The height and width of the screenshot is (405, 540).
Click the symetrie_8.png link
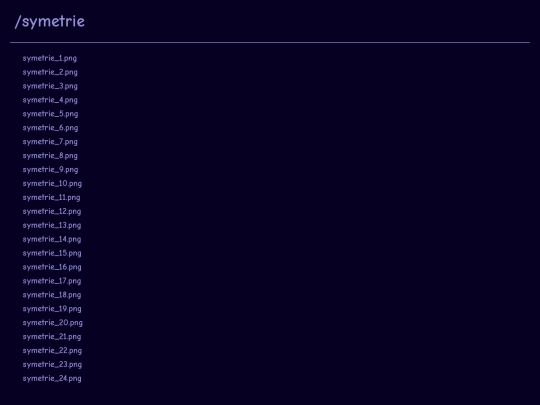(50, 156)
